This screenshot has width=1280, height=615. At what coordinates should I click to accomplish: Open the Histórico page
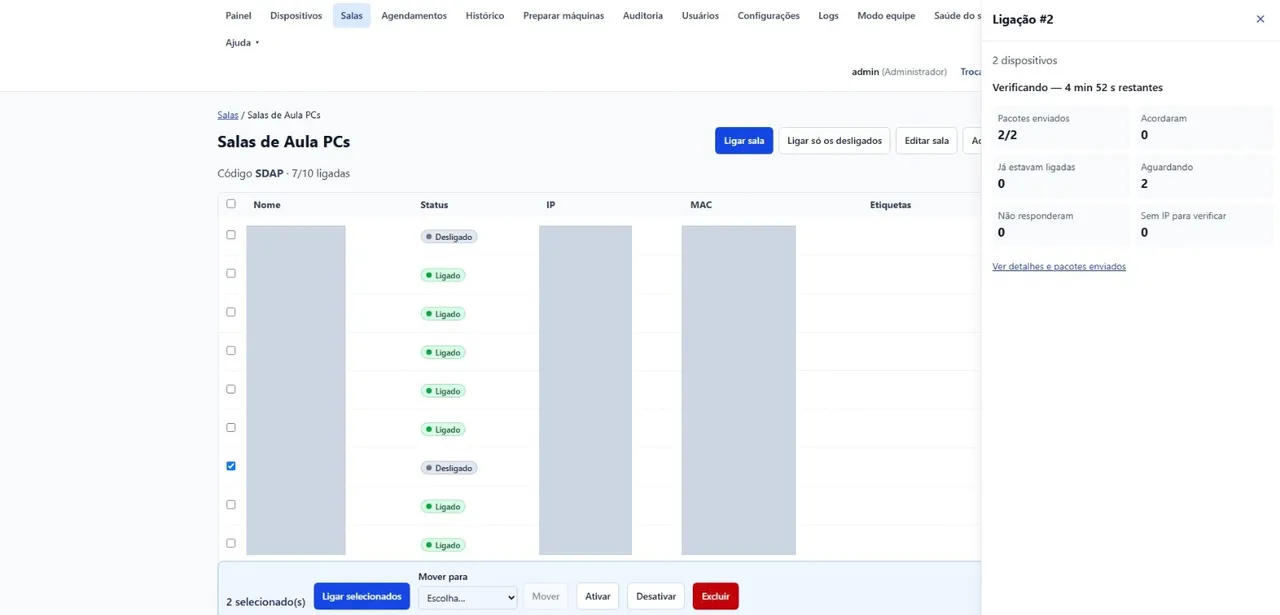point(485,16)
